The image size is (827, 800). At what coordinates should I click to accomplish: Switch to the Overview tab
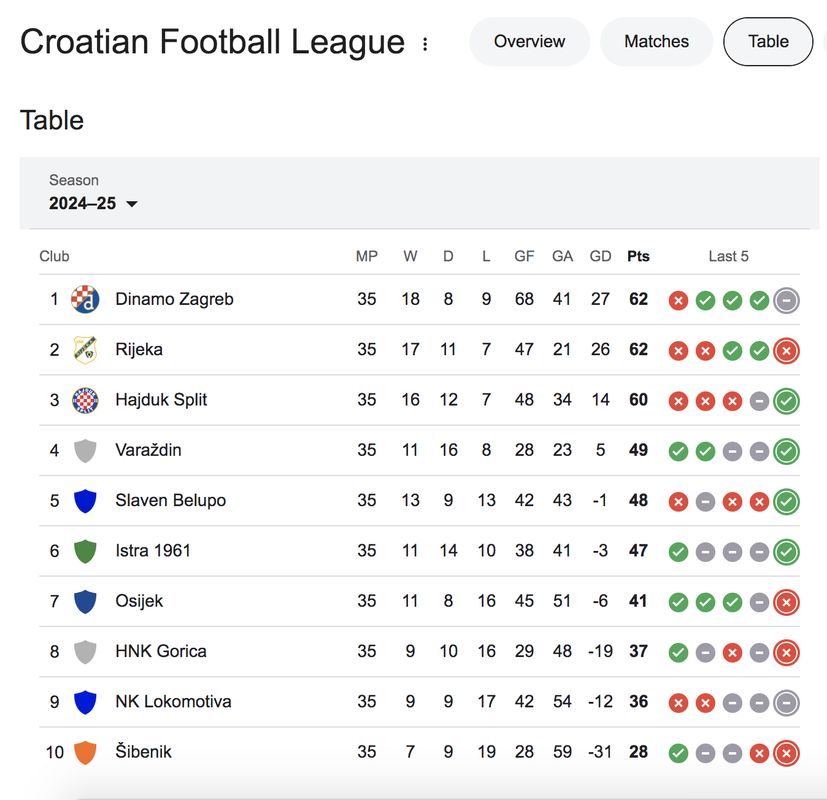pyautogui.click(x=529, y=41)
